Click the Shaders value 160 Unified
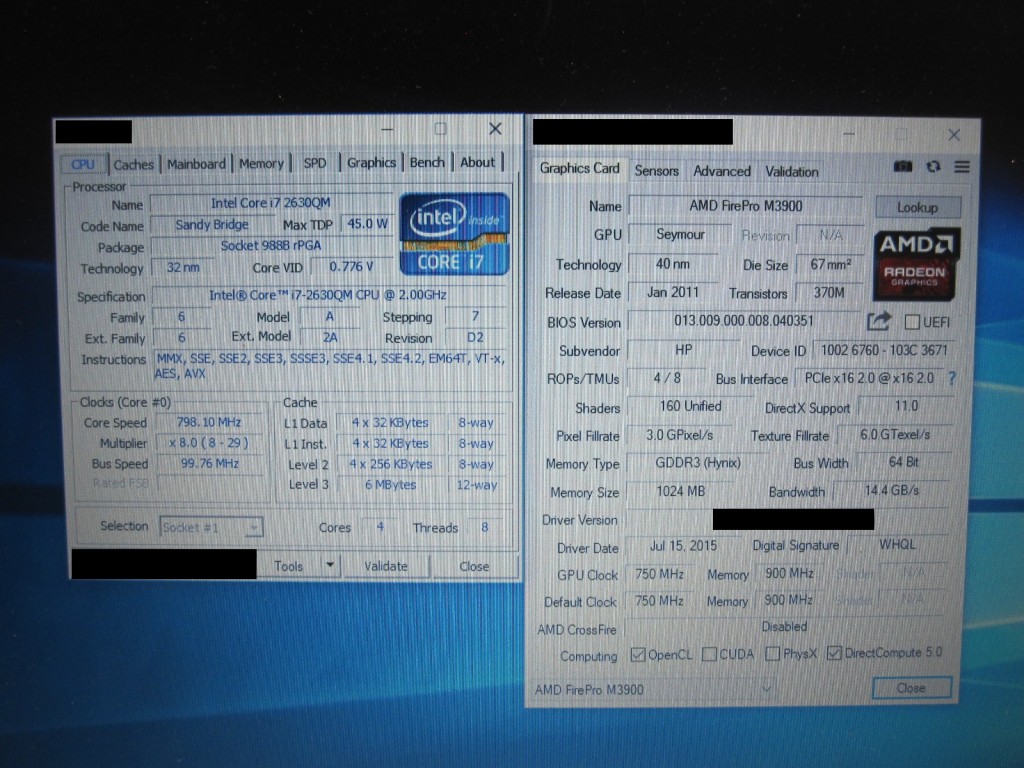This screenshot has height=768, width=1024. click(x=690, y=406)
